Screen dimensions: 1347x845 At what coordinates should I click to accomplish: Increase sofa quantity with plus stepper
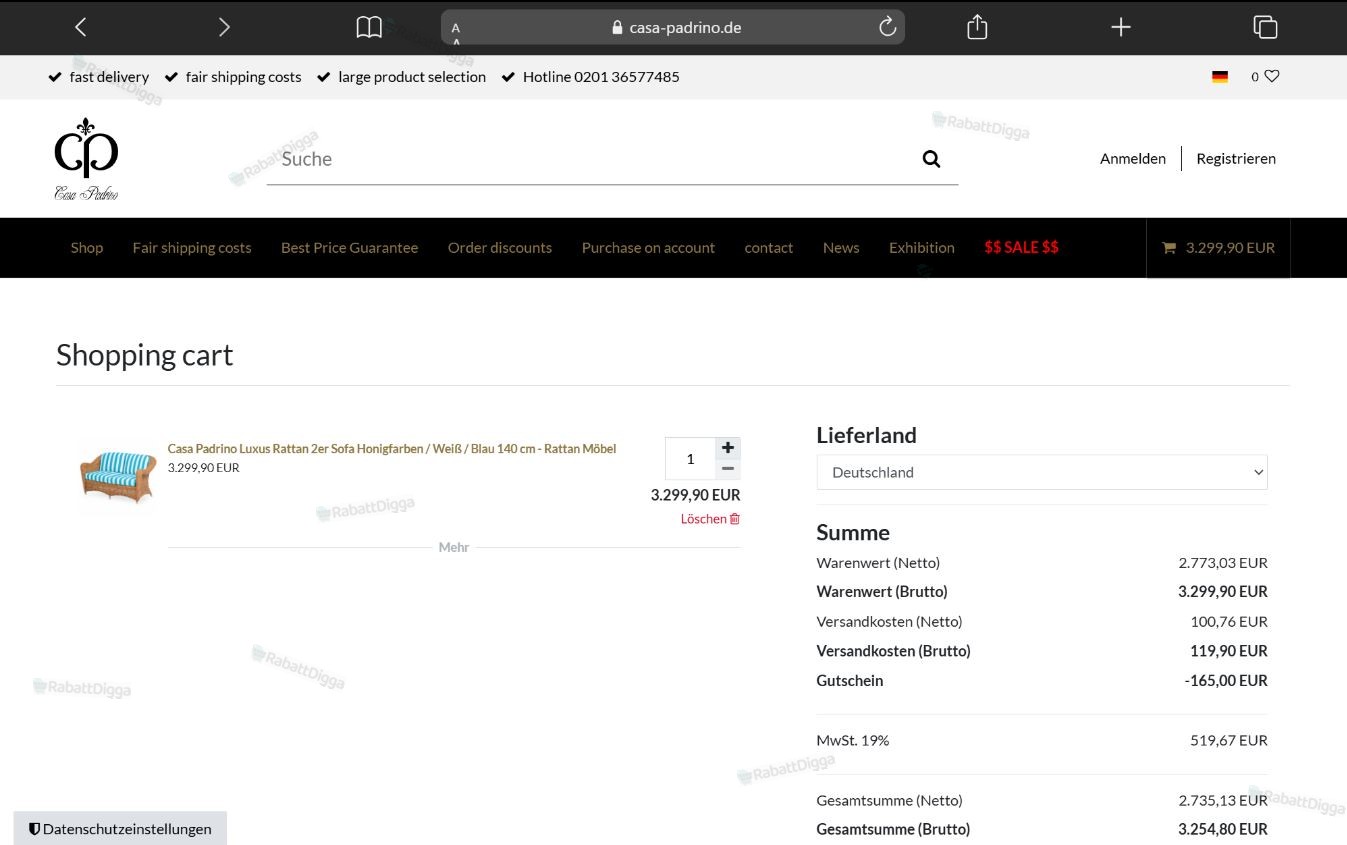pyautogui.click(x=728, y=448)
